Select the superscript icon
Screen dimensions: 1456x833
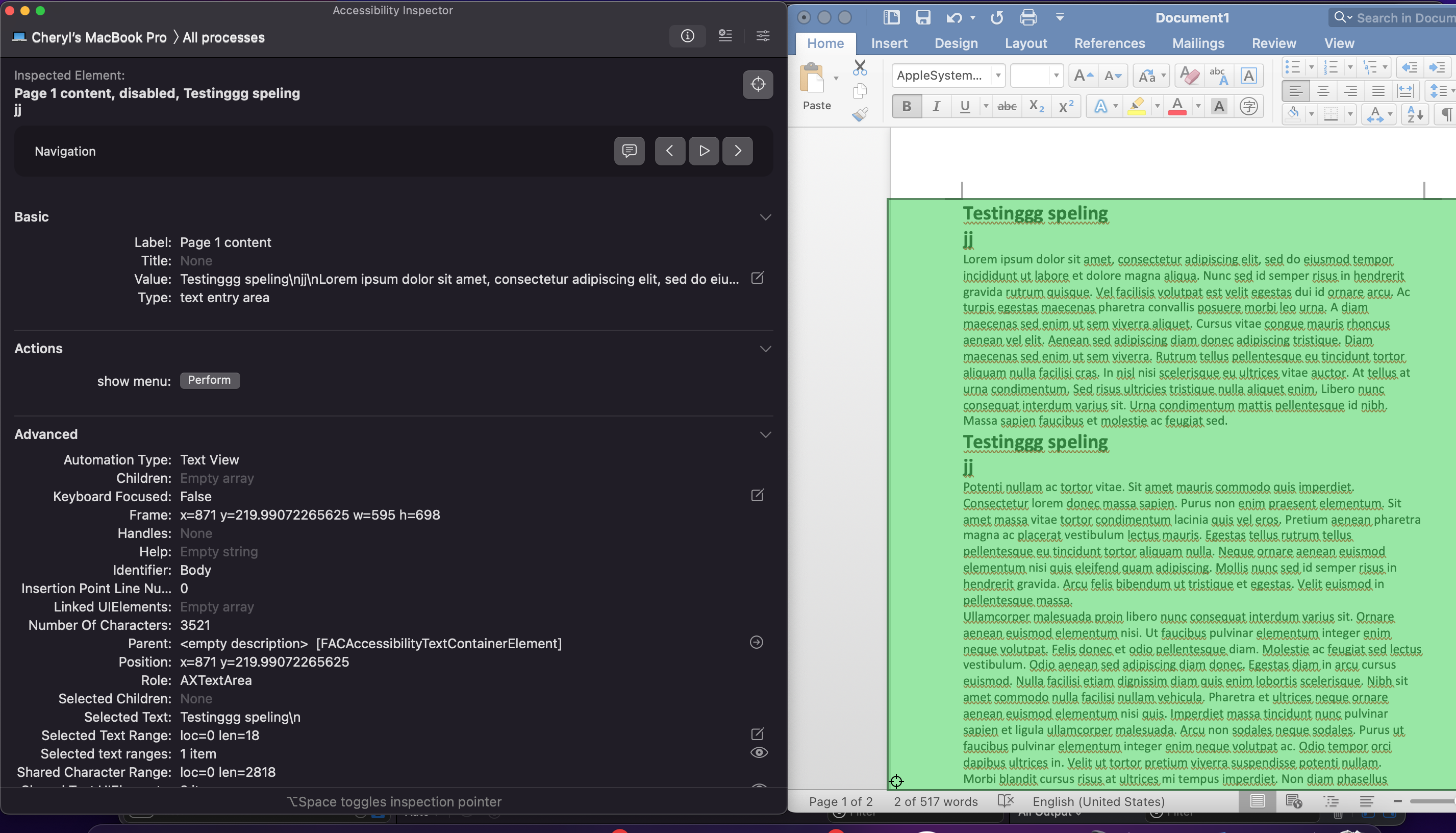coord(1066,106)
